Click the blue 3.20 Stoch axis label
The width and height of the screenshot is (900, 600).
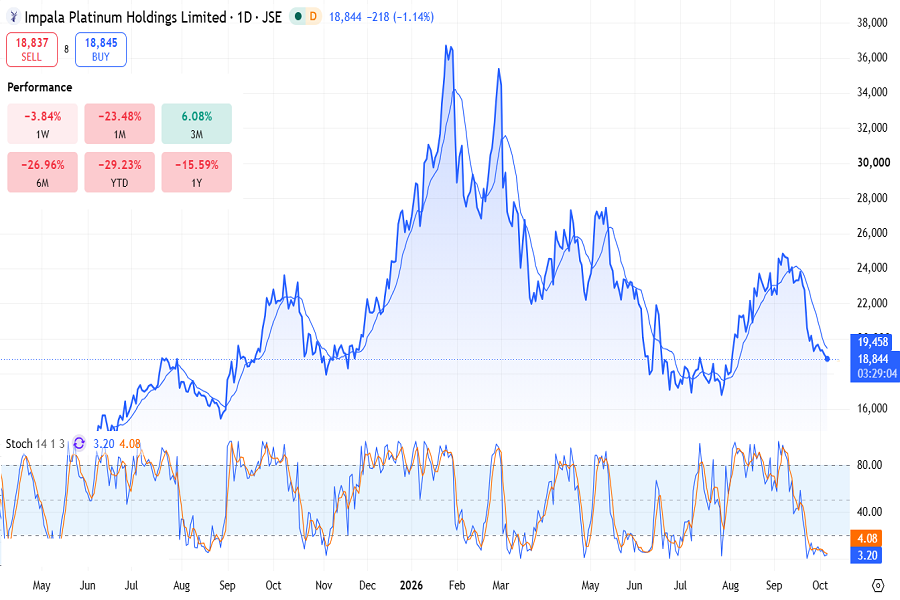[867, 555]
